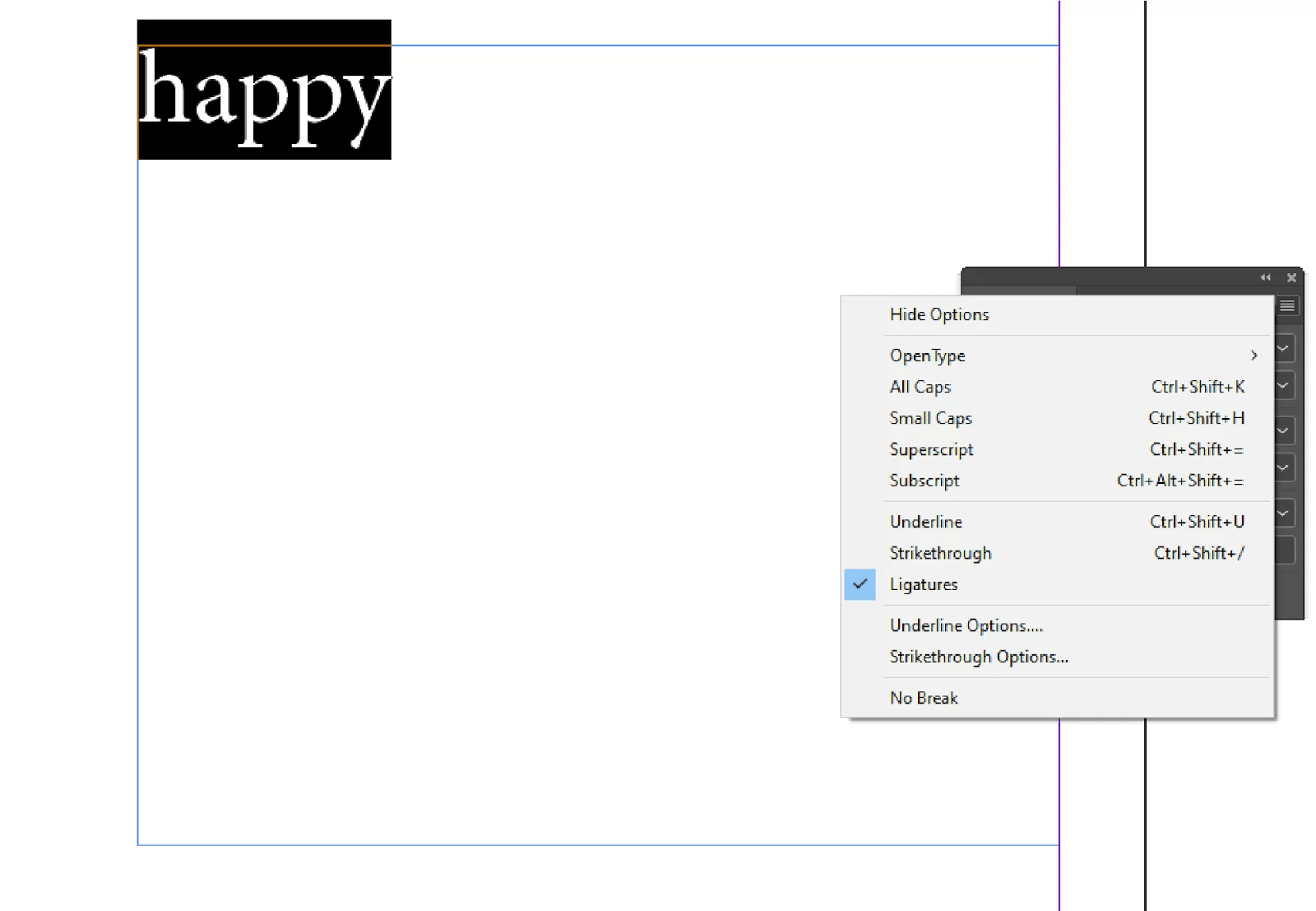Open the Character panel flyout menu
Screen dimensions: 1316x911
1286,305
